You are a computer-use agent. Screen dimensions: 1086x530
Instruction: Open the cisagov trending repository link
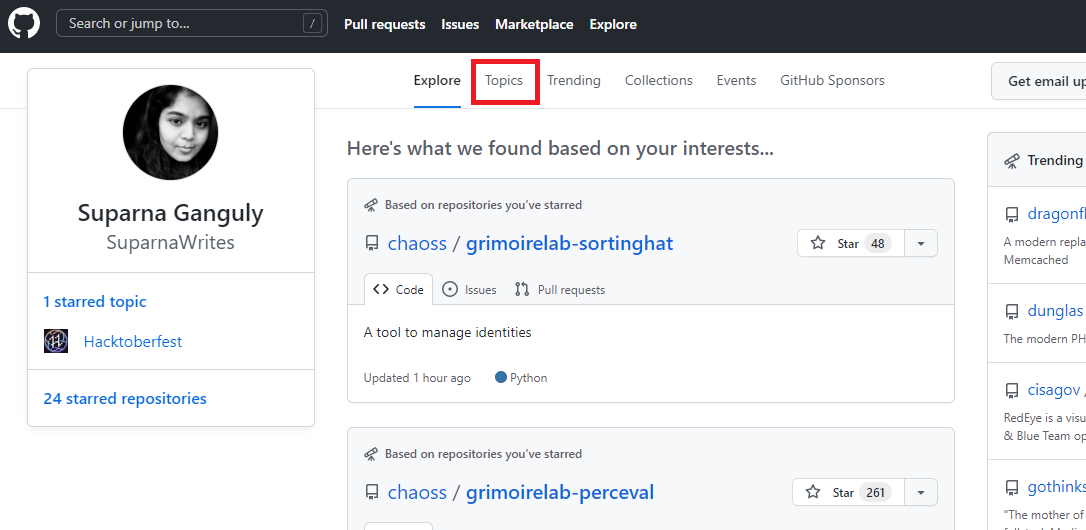click(1056, 390)
